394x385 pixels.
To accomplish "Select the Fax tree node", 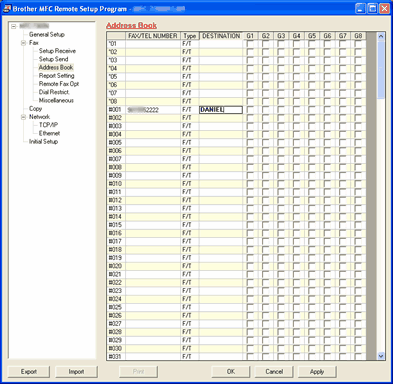I will point(34,43).
